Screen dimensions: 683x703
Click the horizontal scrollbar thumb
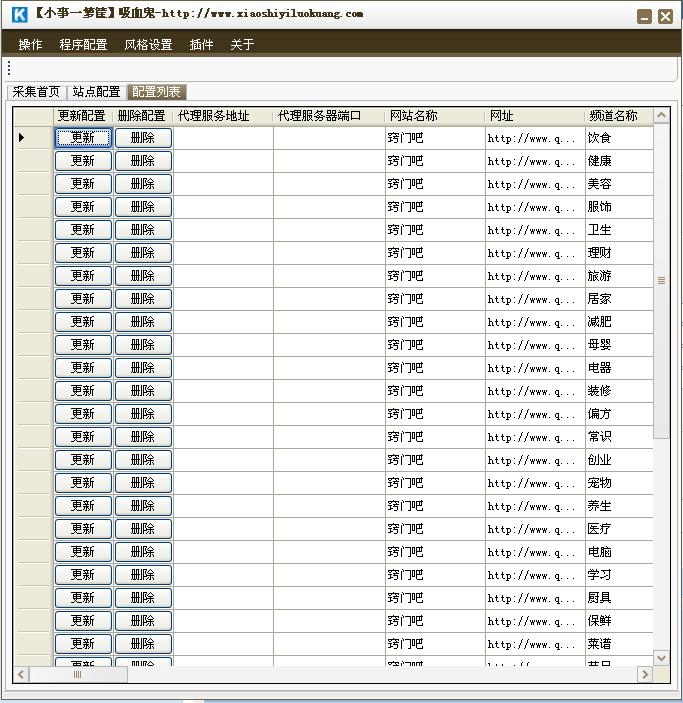coord(78,674)
